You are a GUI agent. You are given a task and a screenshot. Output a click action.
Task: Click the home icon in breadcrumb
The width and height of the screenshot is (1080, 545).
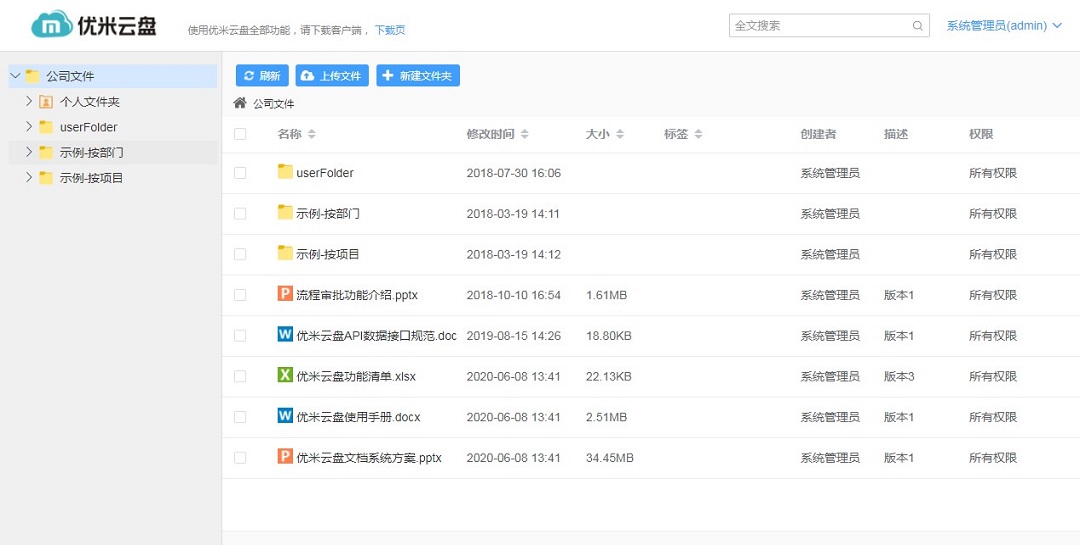[x=240, y=103]
